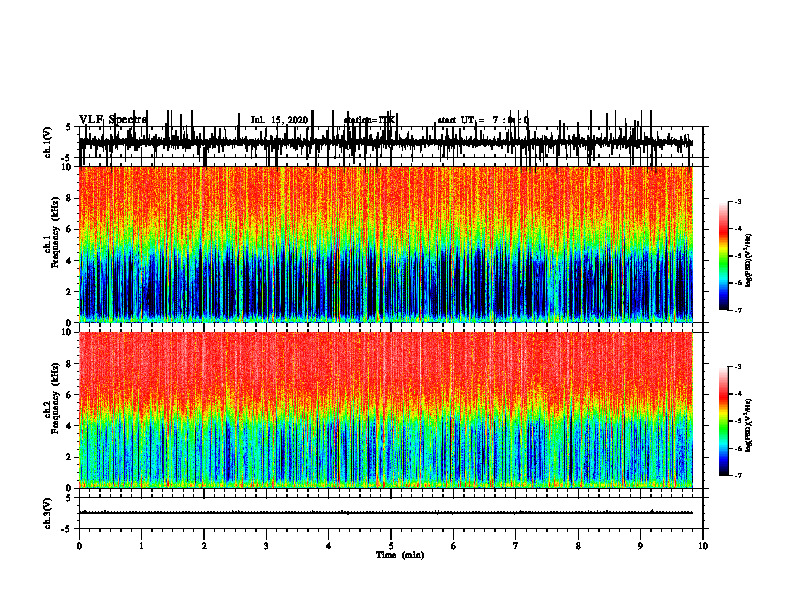Click the ch.1 "Frequency (kHz)" axis label
This screenshot has width=792, height=612.
55,232
